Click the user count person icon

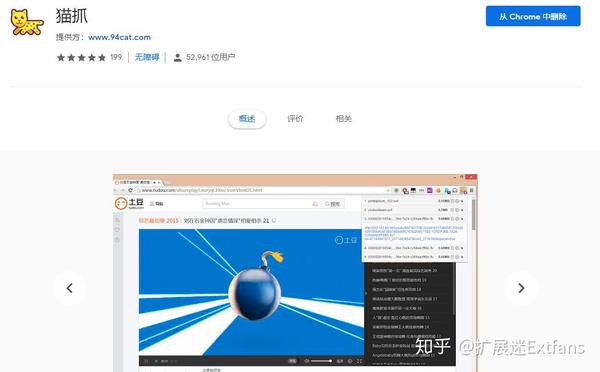pos(177,58)
